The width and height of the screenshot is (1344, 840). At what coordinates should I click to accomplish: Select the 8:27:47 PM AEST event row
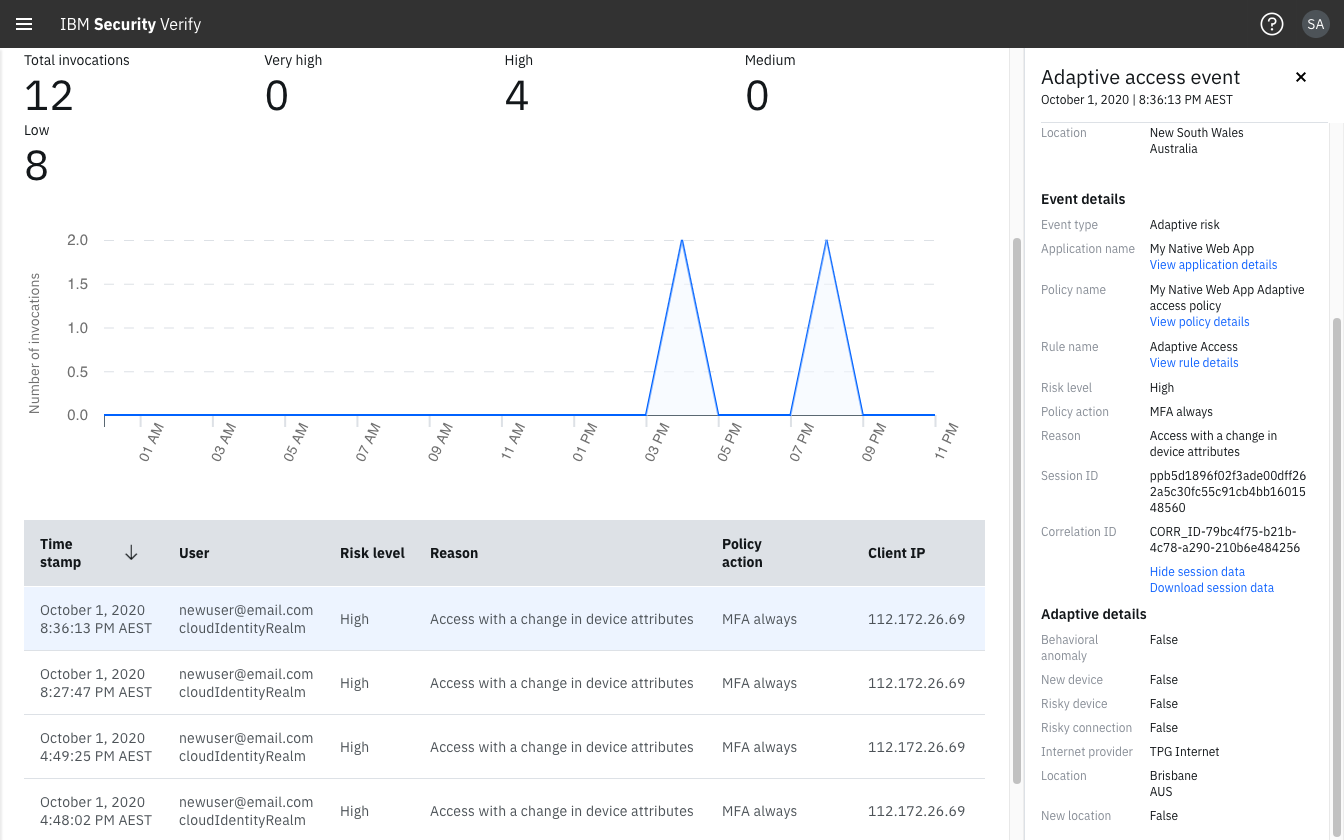tap(504, 683)
